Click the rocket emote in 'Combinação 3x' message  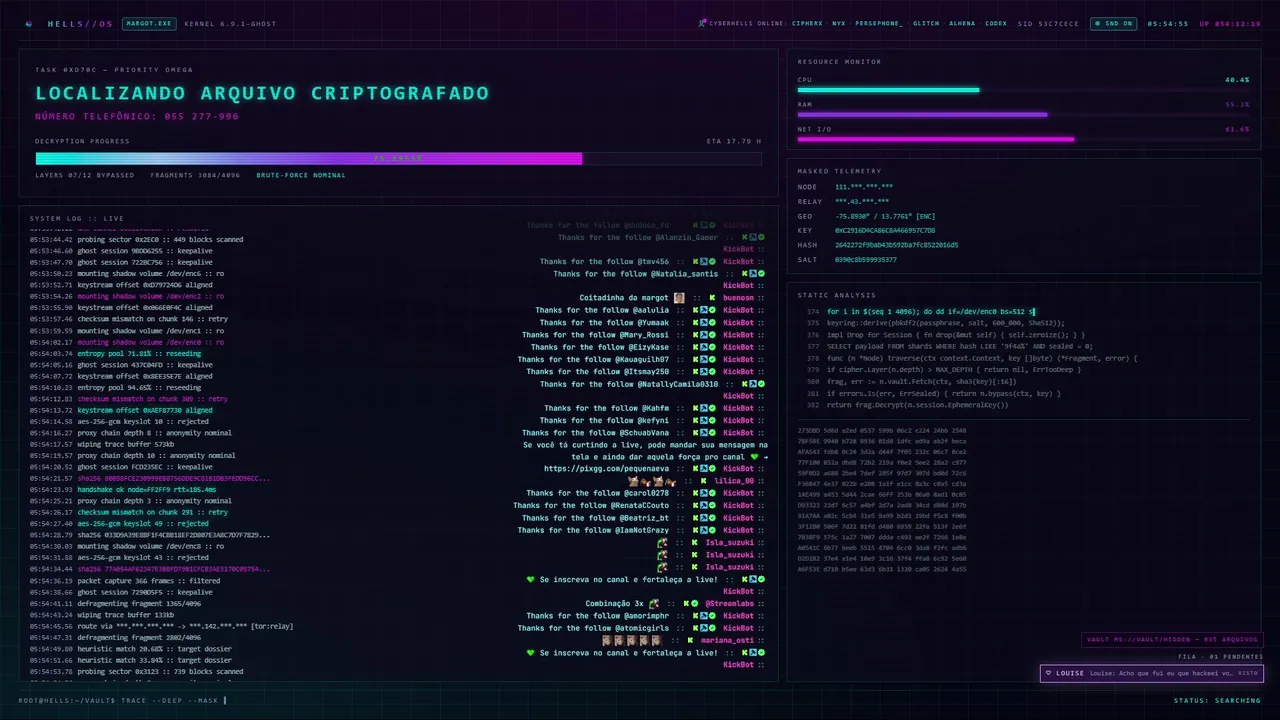(x=653, y=604)
